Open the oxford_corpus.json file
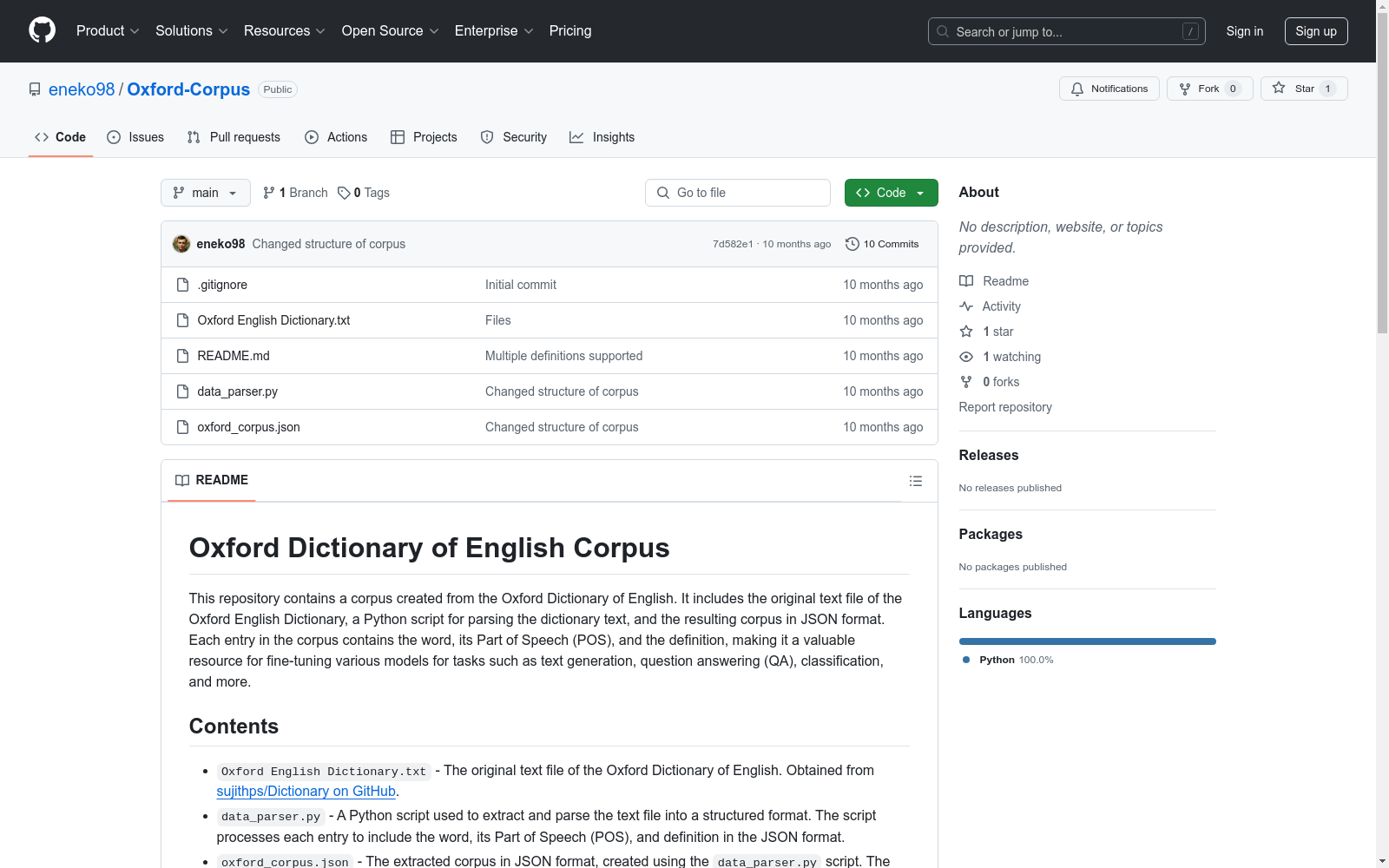This screenshot has height=868, width=1389. [x=248, y=427]
